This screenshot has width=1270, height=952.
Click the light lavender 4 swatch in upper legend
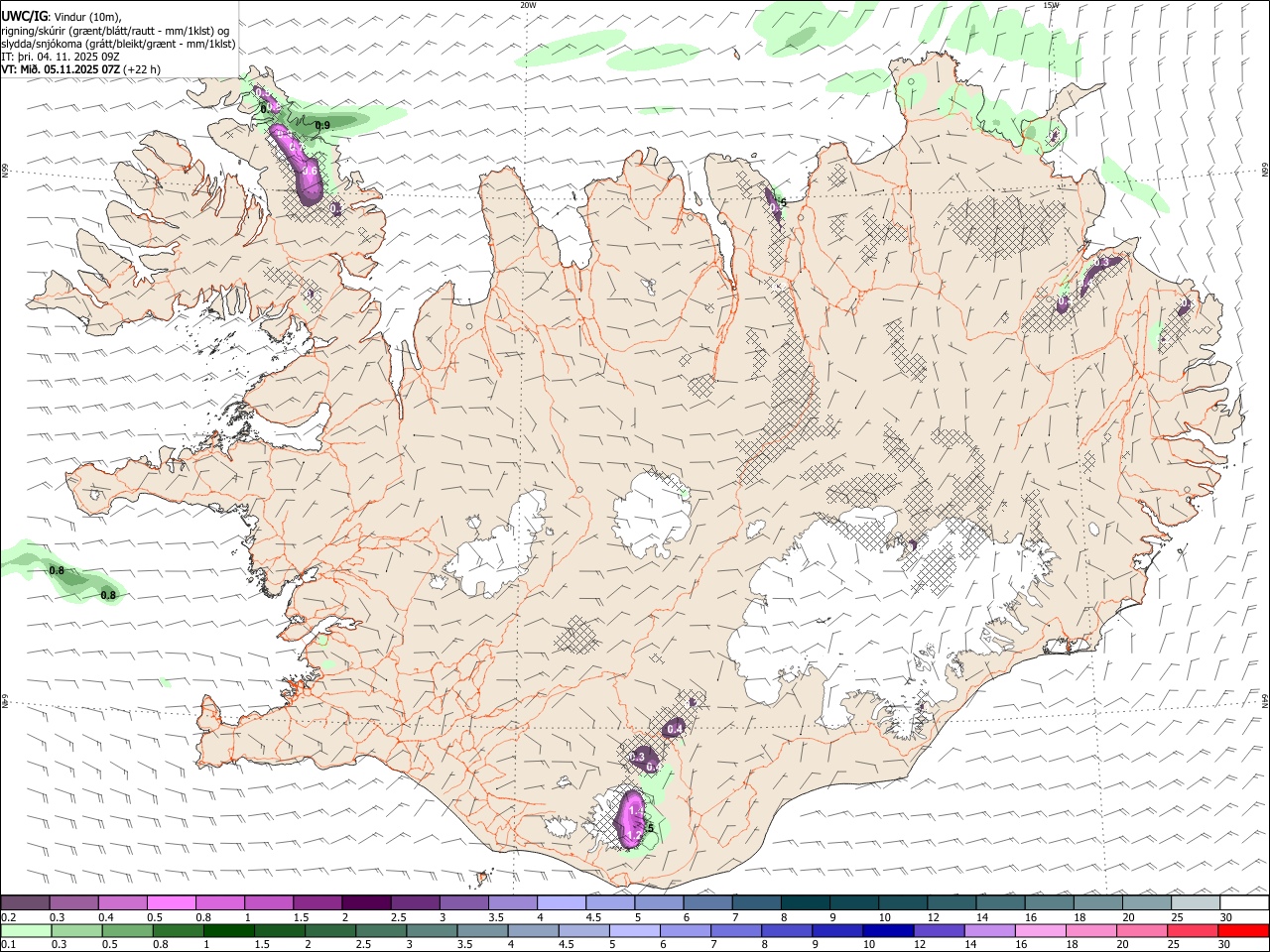(560, 902)
